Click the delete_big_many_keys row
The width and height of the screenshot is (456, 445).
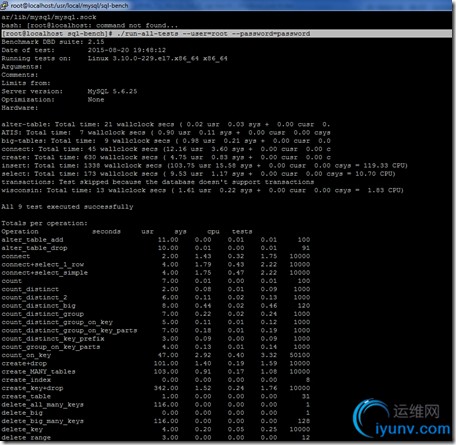[x=156, y=421]
